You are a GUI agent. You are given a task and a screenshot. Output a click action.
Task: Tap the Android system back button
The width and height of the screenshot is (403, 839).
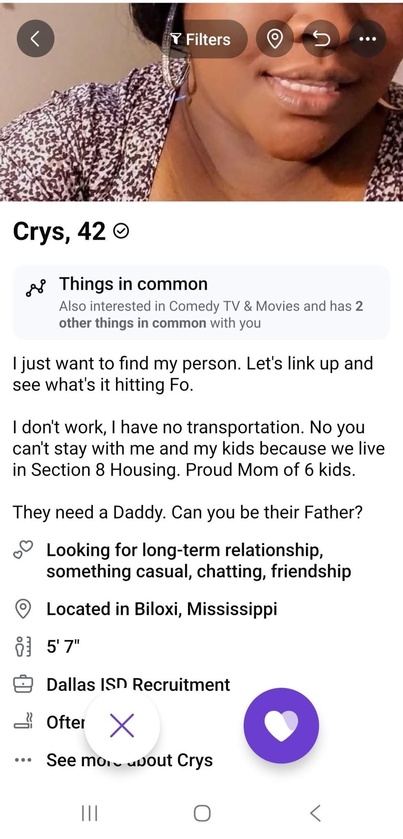coord(315,813)
